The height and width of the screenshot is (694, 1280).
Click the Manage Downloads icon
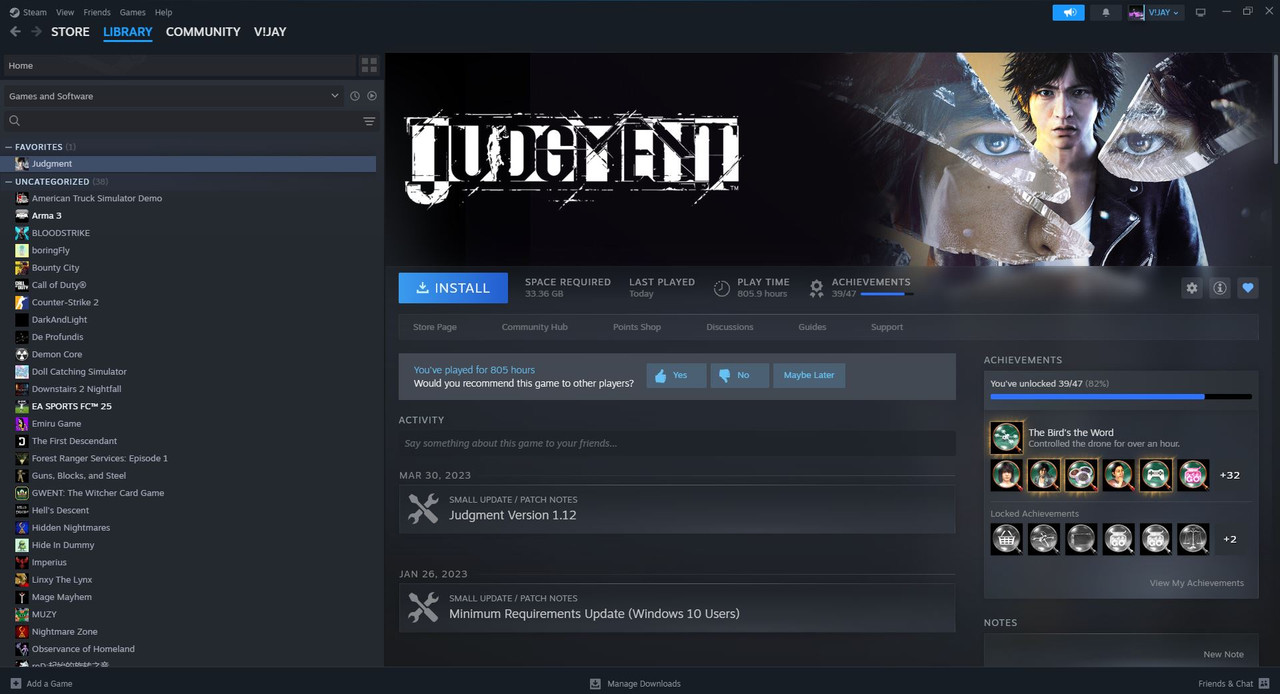pyautogui.click(x=595, y=683)
